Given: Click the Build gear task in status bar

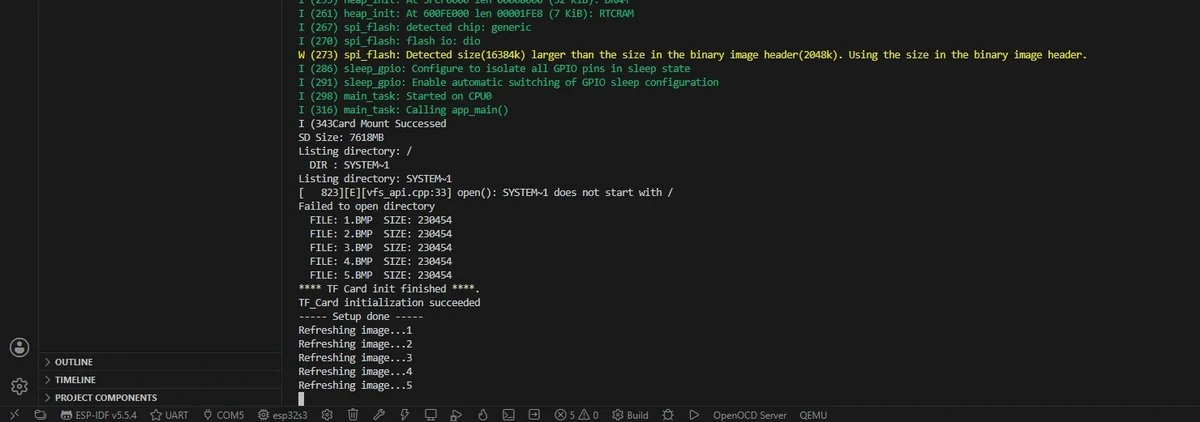Looking at the screenshot, I should point(631,414).
